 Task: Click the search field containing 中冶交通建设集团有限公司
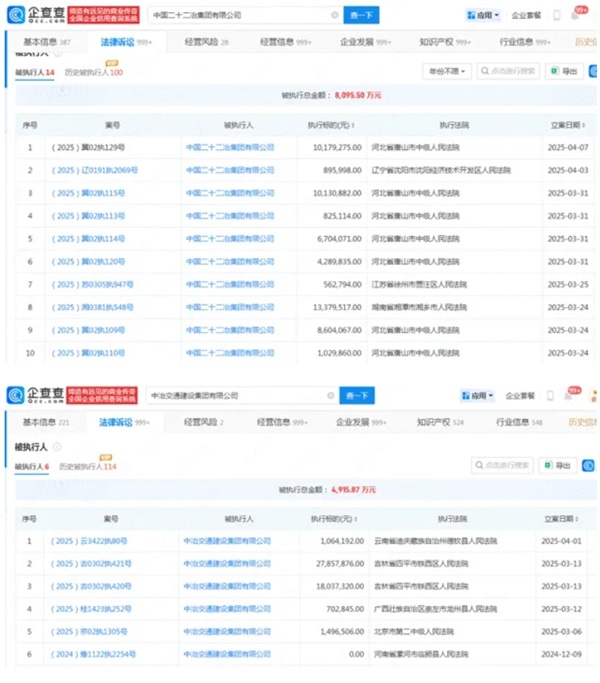238,396
